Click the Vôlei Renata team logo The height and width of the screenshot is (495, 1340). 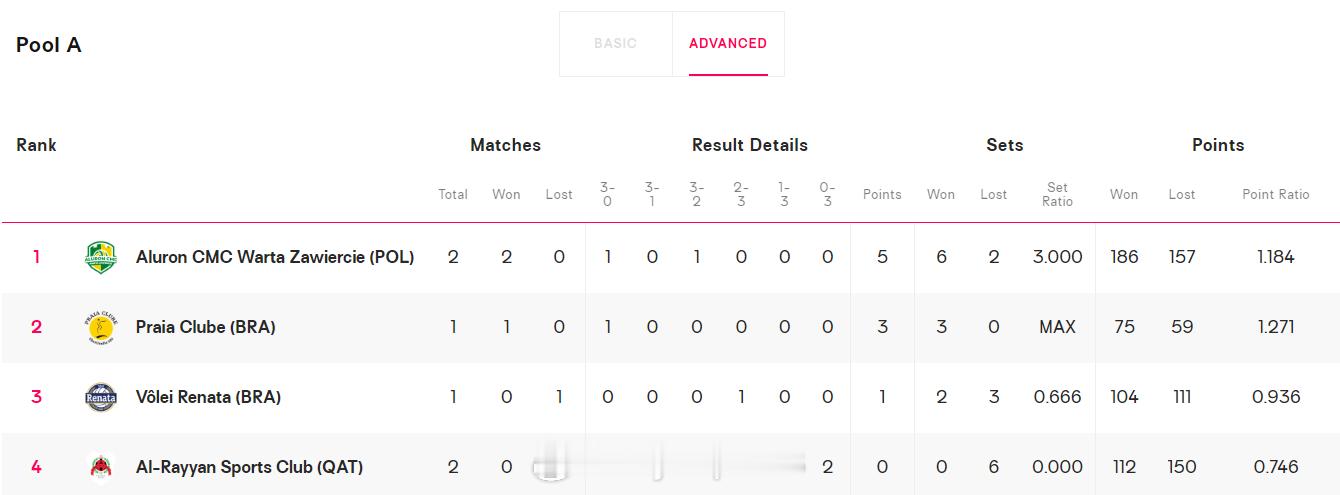(101, 397)
